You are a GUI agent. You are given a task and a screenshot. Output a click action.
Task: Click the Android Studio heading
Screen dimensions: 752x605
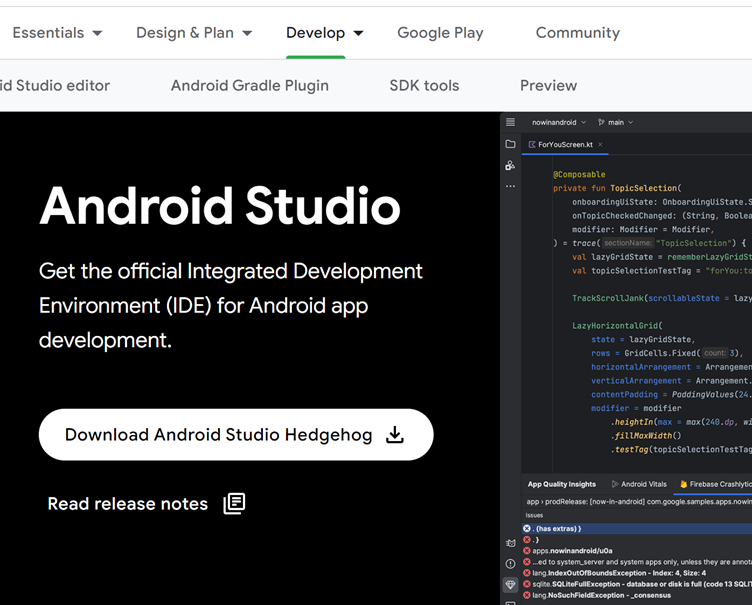point(220,206)
